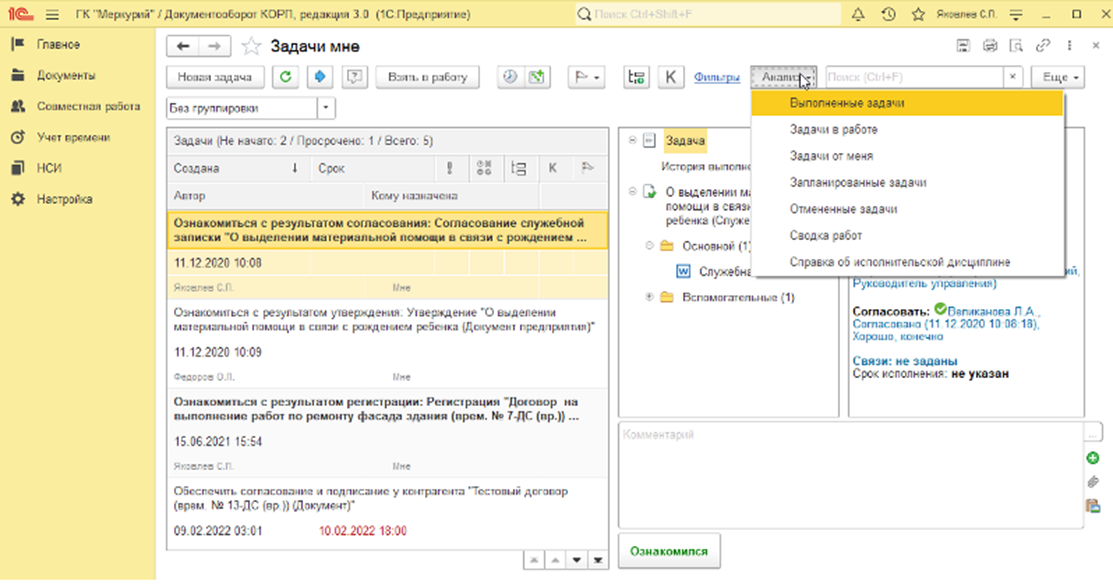
Task: Jump to list end with bottom arrow
Action: [x=598, y=561]
